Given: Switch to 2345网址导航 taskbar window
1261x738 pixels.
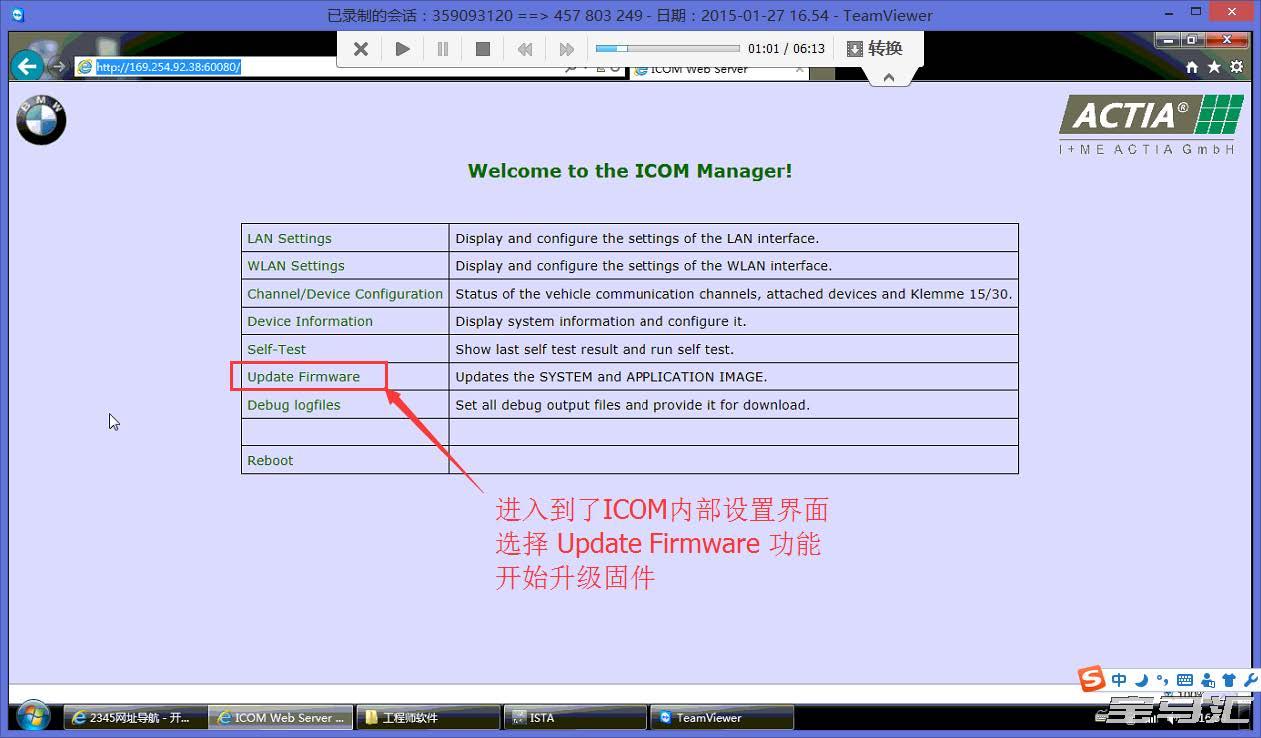Looking at the screenshot, I should coord(134,718).
